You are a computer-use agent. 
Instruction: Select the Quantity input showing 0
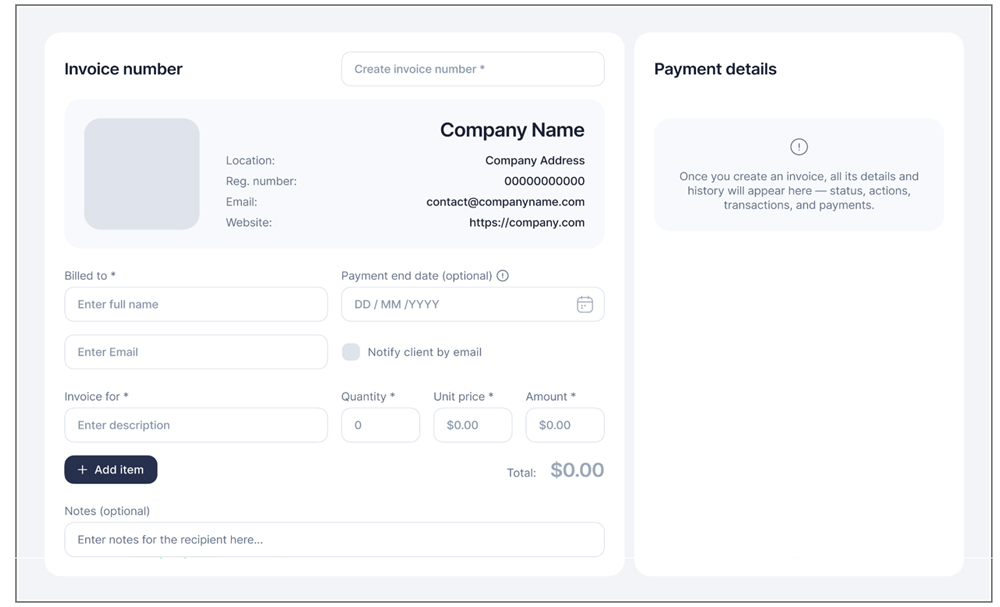(380, 425)
